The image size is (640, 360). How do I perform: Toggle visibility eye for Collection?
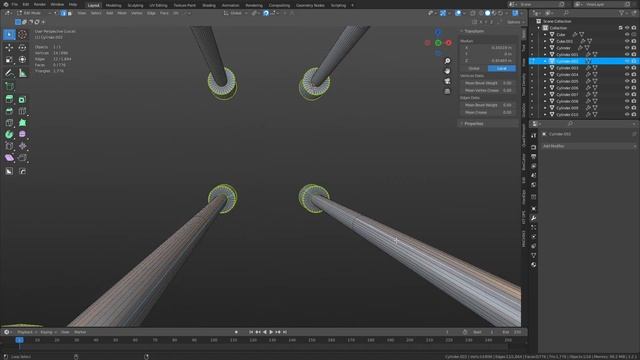627,28
